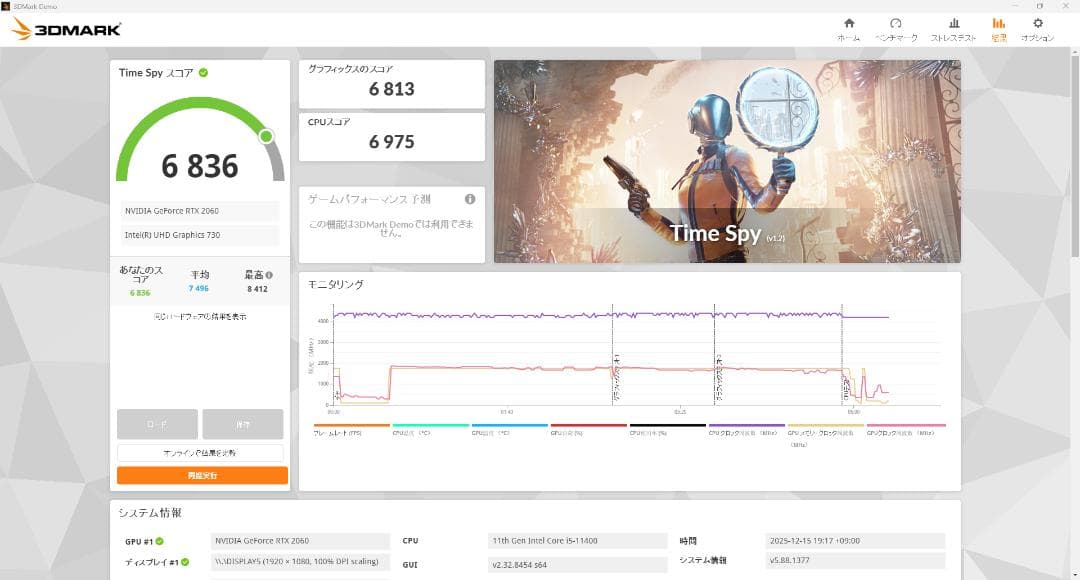Click the info icon in ゲームパフォーマンス予測 panel
This screenshot has width=1080, height=580.
click(468, 198)
